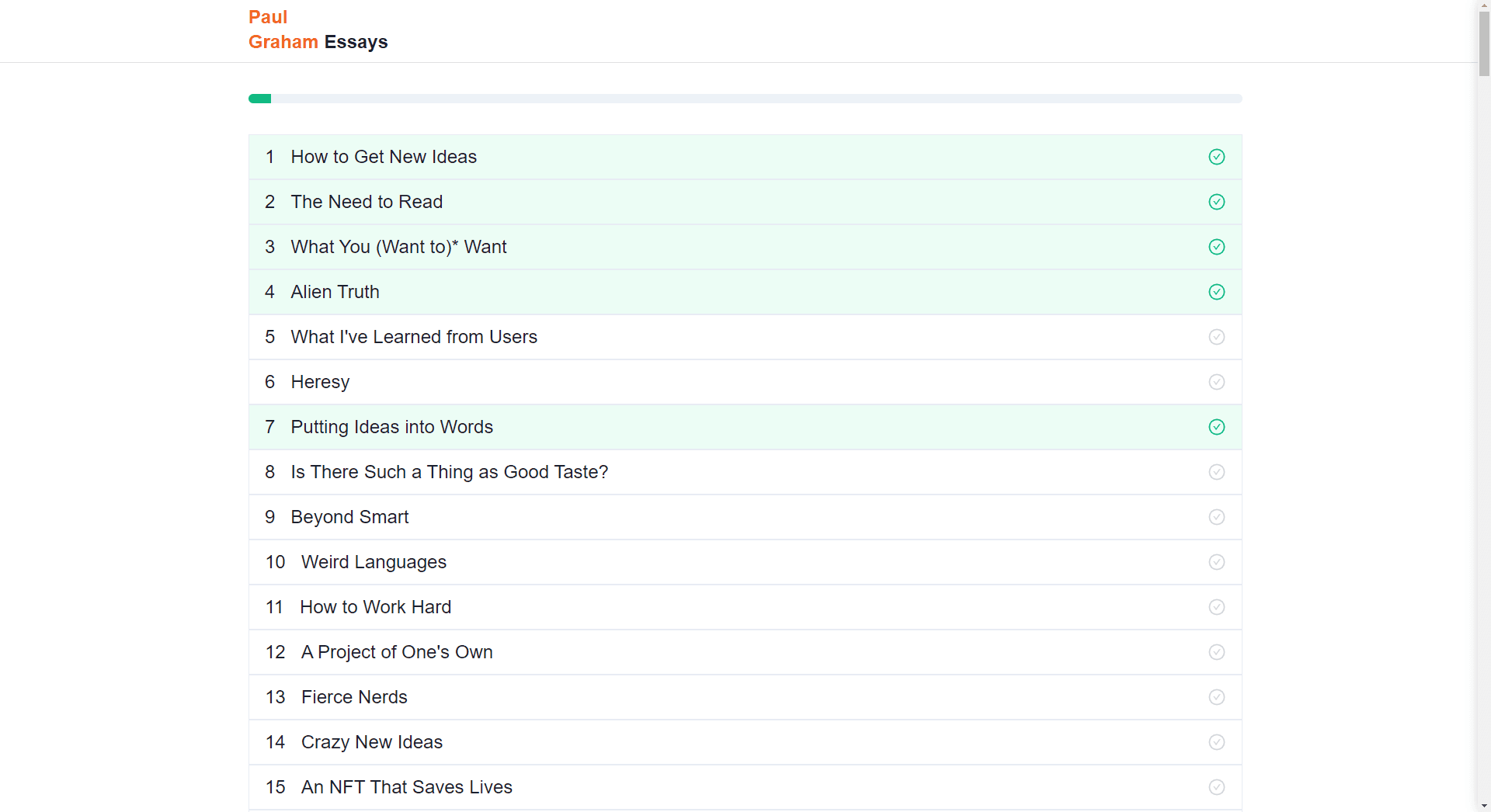Open the 'Beyond Smart' essay
This screenshot has height=812, width=1491.
(x=349, y=517)
